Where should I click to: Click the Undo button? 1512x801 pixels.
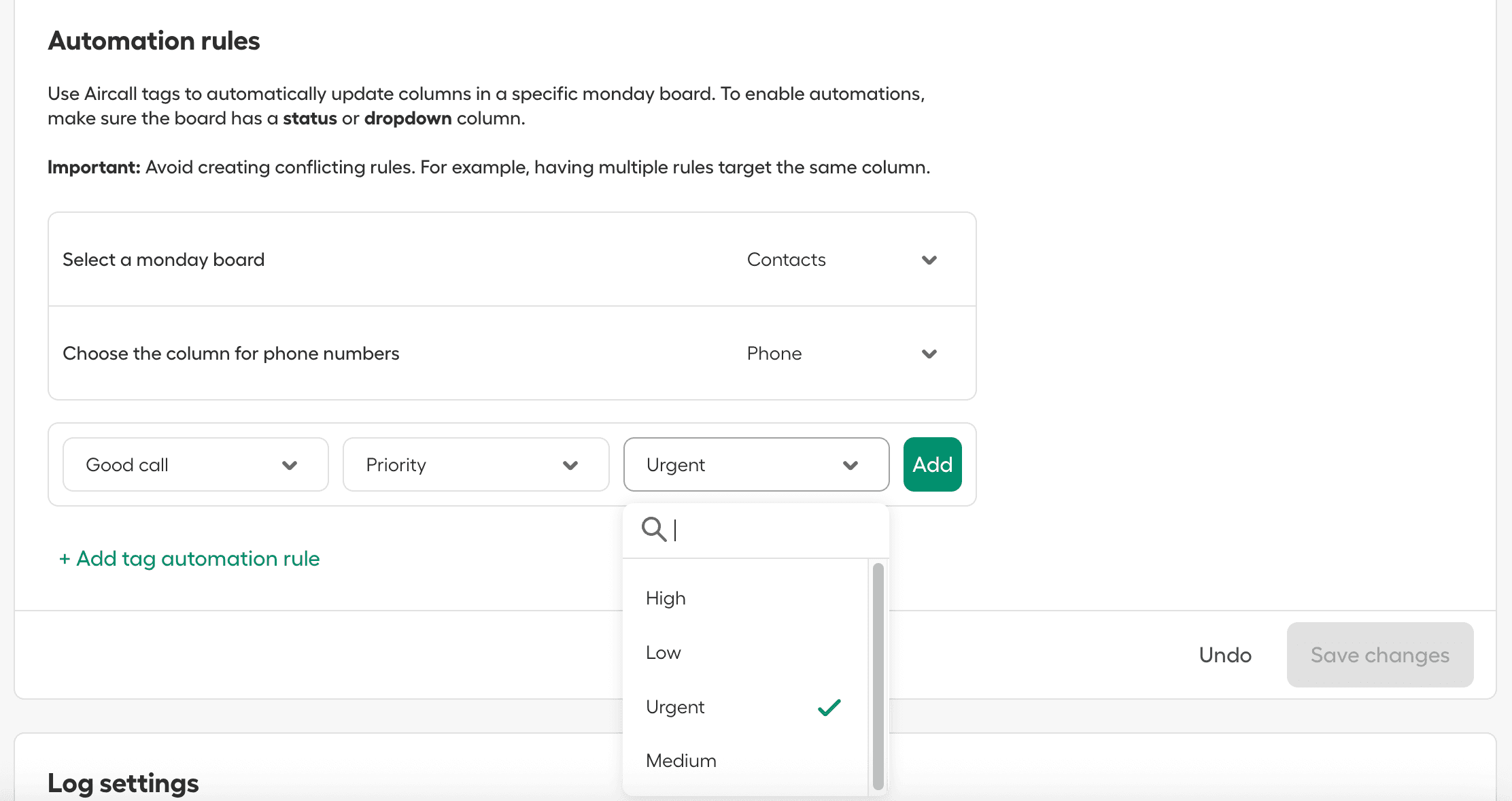tap(1225, 655)
